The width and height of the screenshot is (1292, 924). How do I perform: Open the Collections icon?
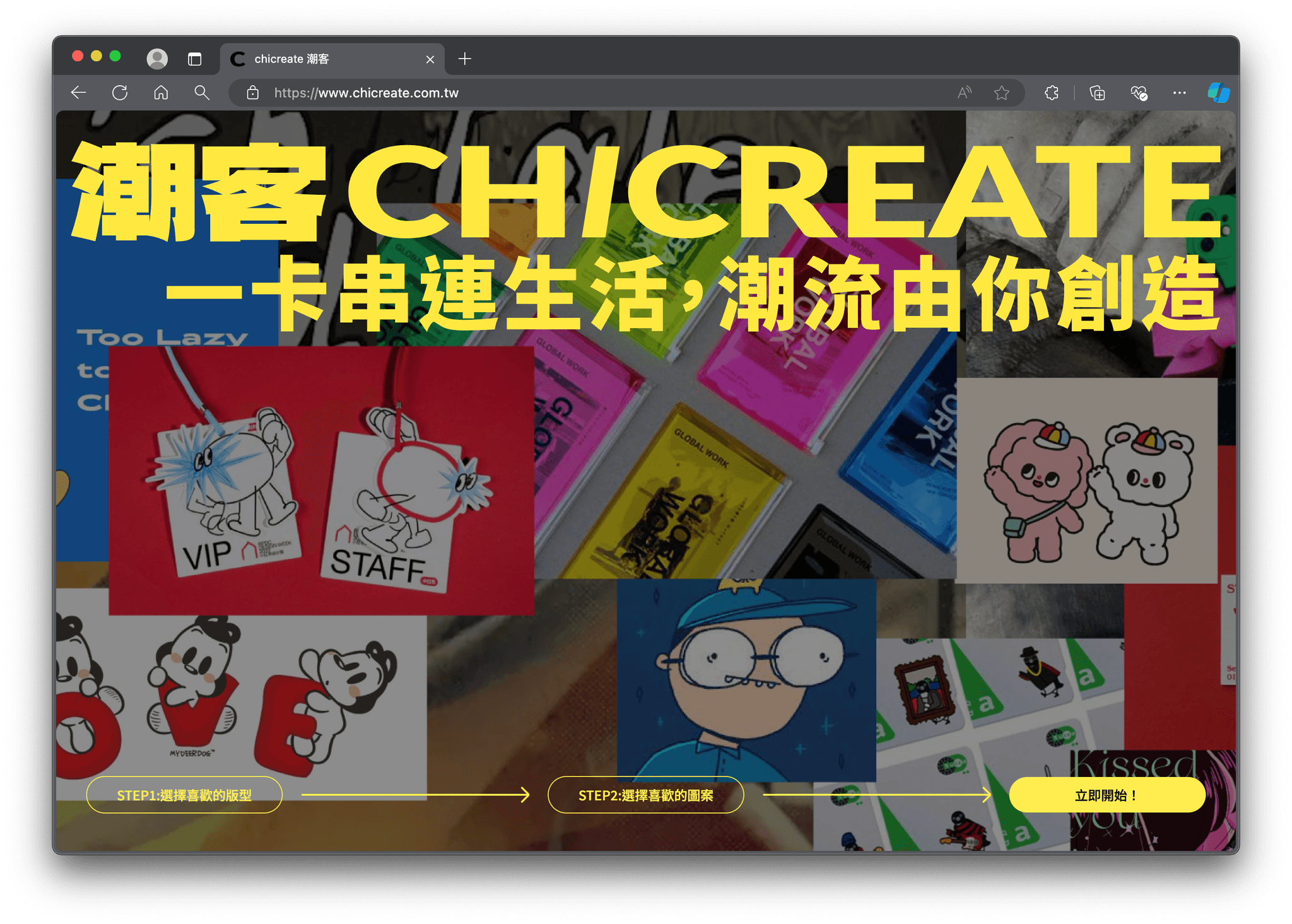[1098, 93]
